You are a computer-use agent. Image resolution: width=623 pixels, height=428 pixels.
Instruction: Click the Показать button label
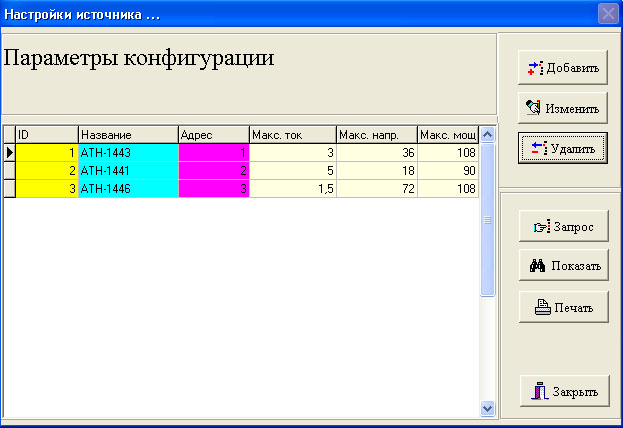[x=576, y=266]
